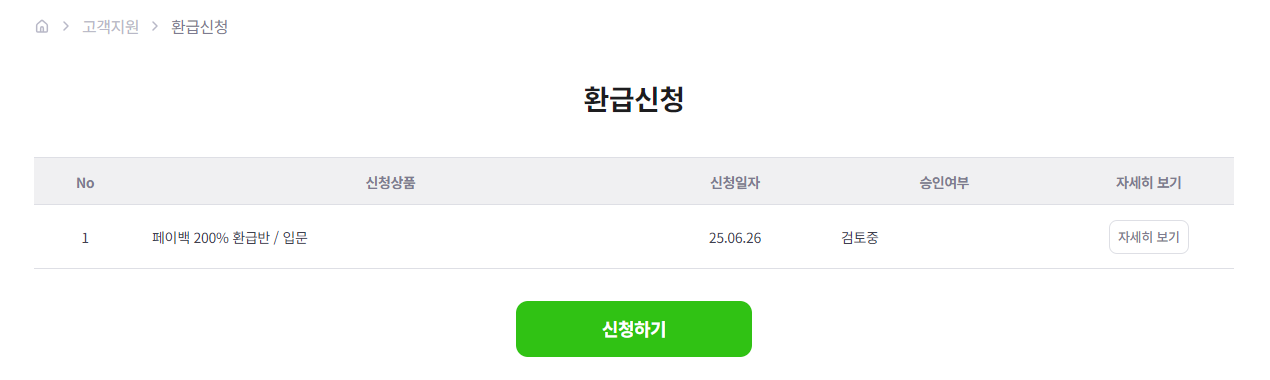Open the 페이백 200% 환급반 / 입문 item
This screenshot has height=380, width=1270.
[x=230, y=238]
